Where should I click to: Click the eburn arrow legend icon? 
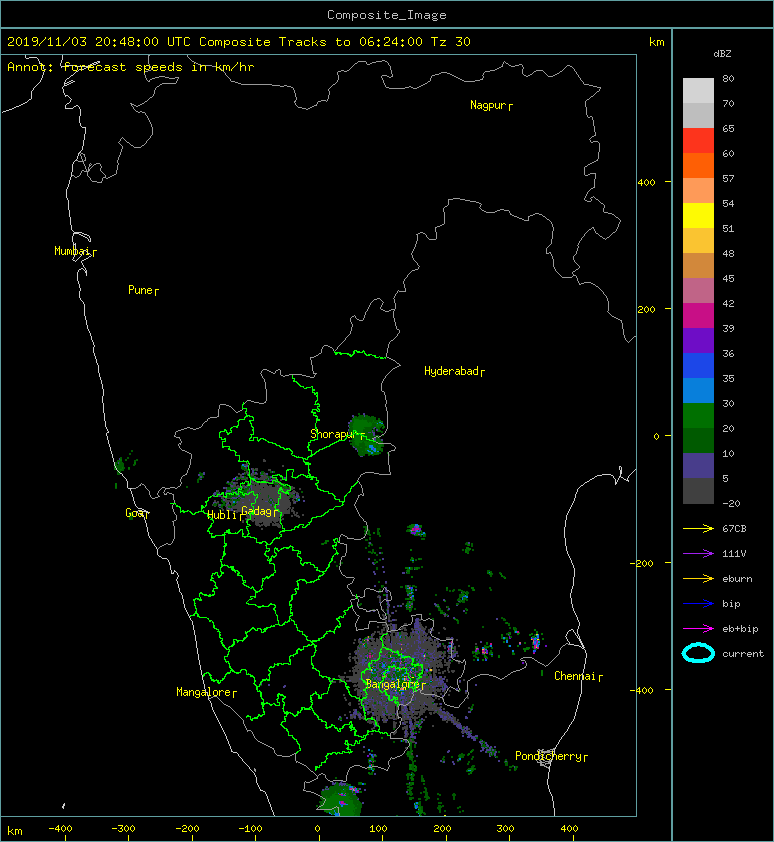[x=698, y=578]
